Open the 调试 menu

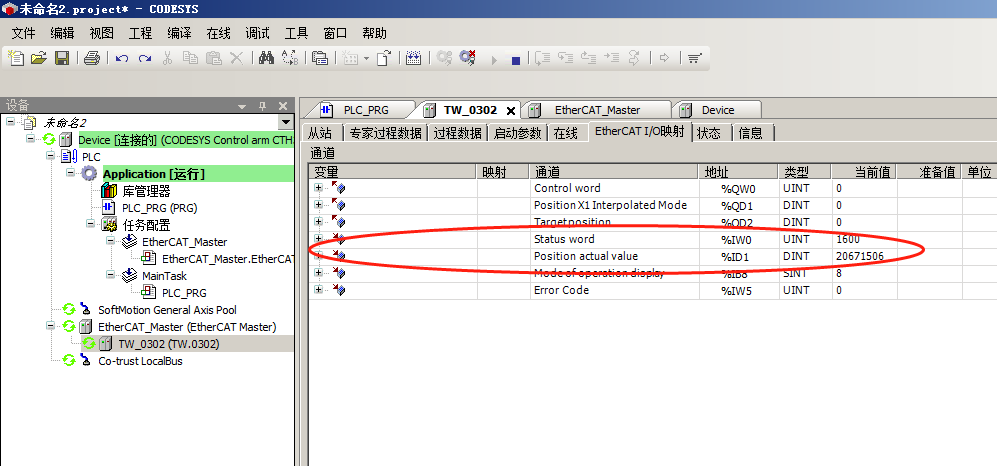click(258, 33)
